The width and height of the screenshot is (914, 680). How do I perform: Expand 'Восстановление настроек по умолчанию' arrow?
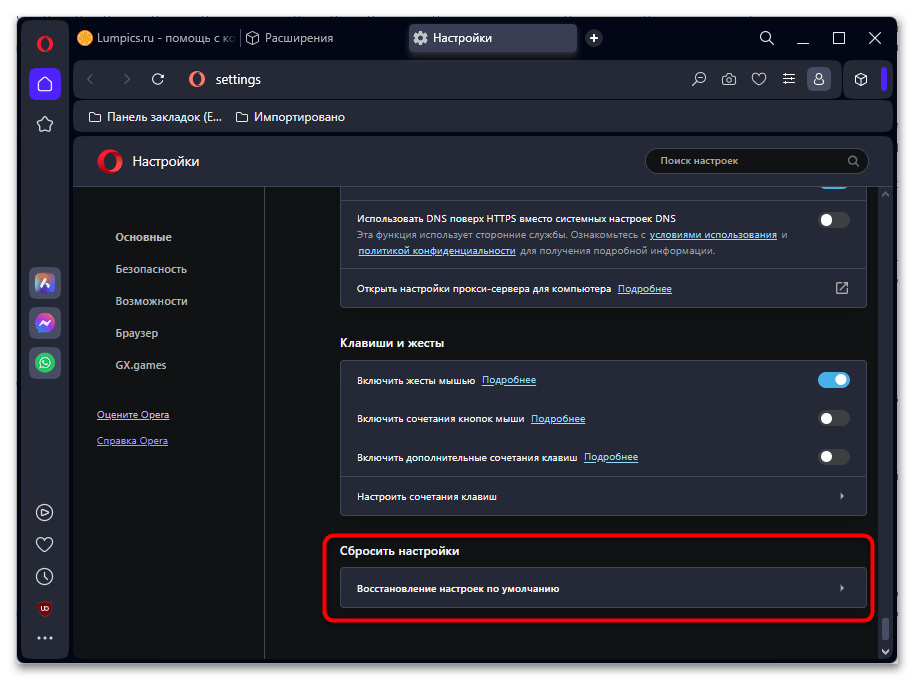pos(842,589)
